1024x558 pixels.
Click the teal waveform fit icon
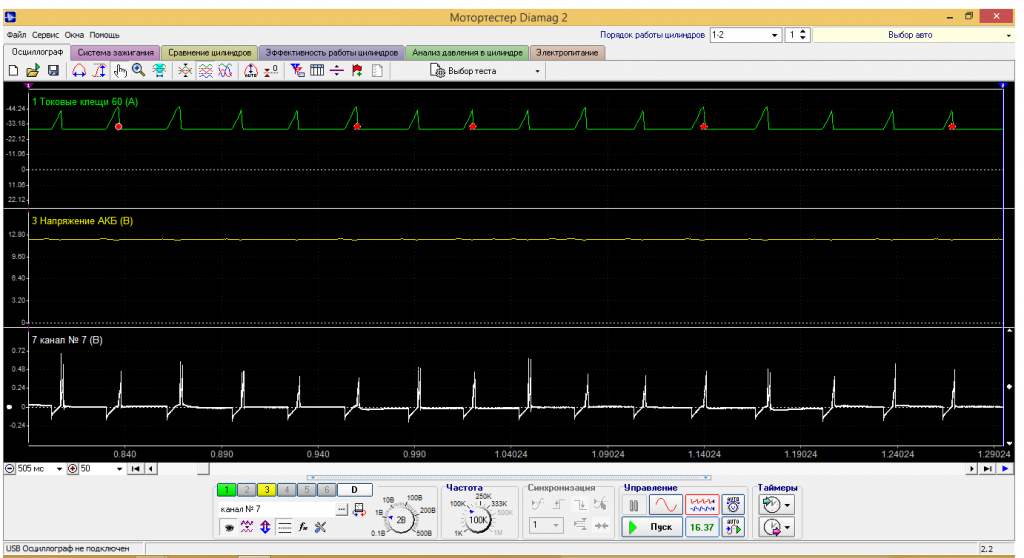tap(159, 71)
